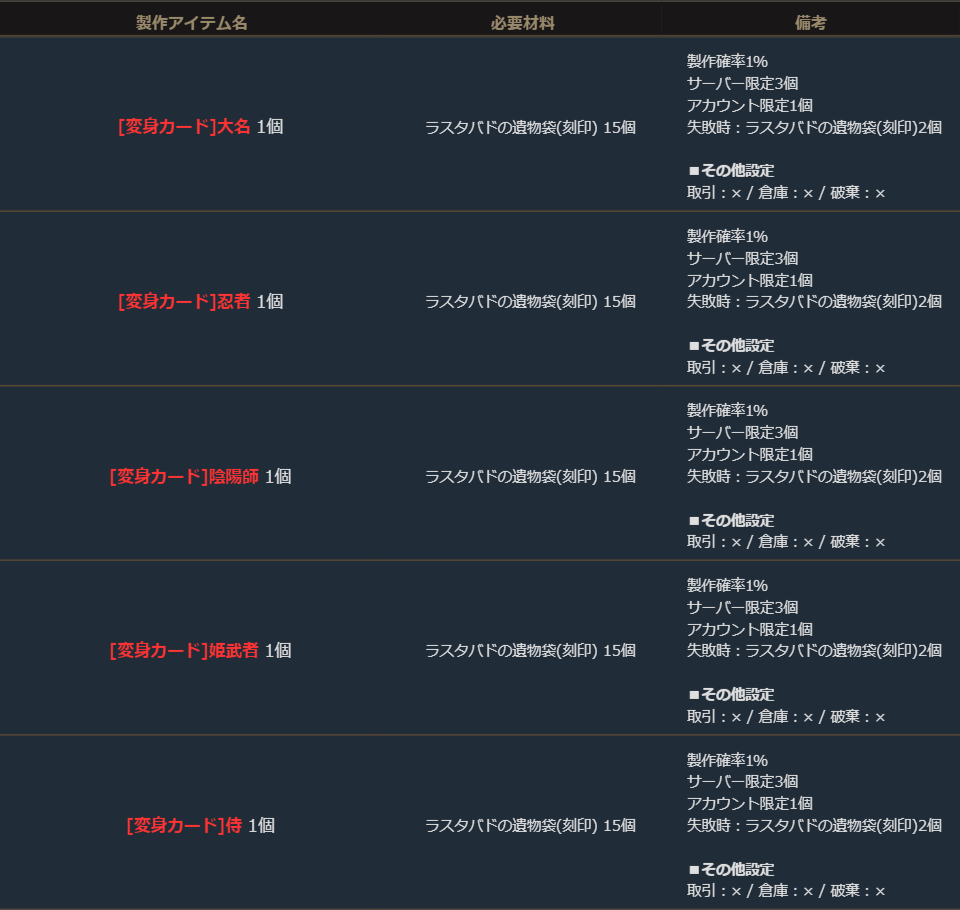Click the 必要材料 column header
This screenshot has width=960, height=910.
522,22
